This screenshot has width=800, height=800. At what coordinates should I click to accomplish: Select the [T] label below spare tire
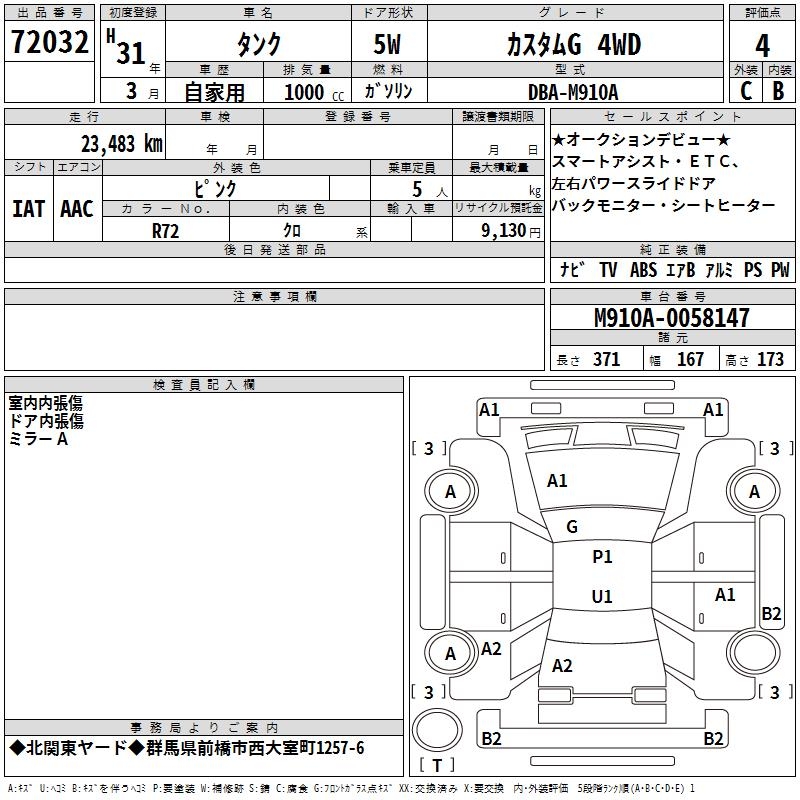(437, 766)
